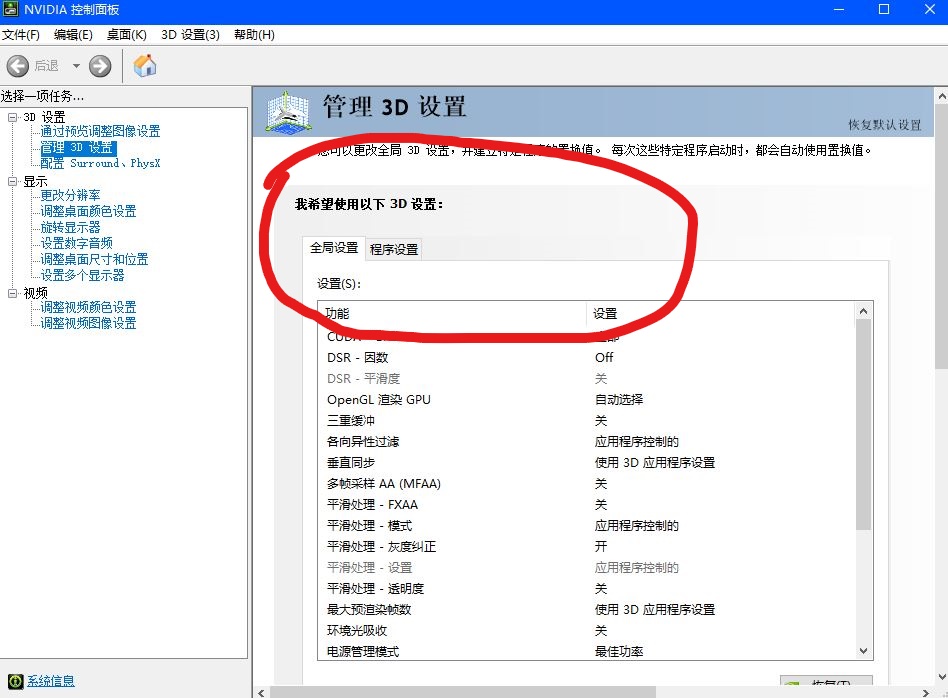Open the 桌面(K) menu
Image resolution: width=948 pixels, height=698 pixels.
click(126, 34)
